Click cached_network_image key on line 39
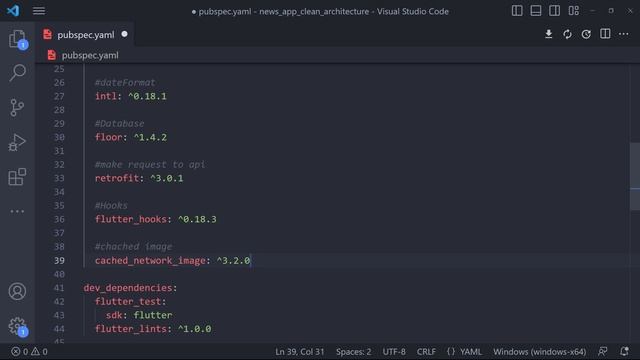This screenshot has width=640, height=360. pyautogui.click(x=150, y=260)
